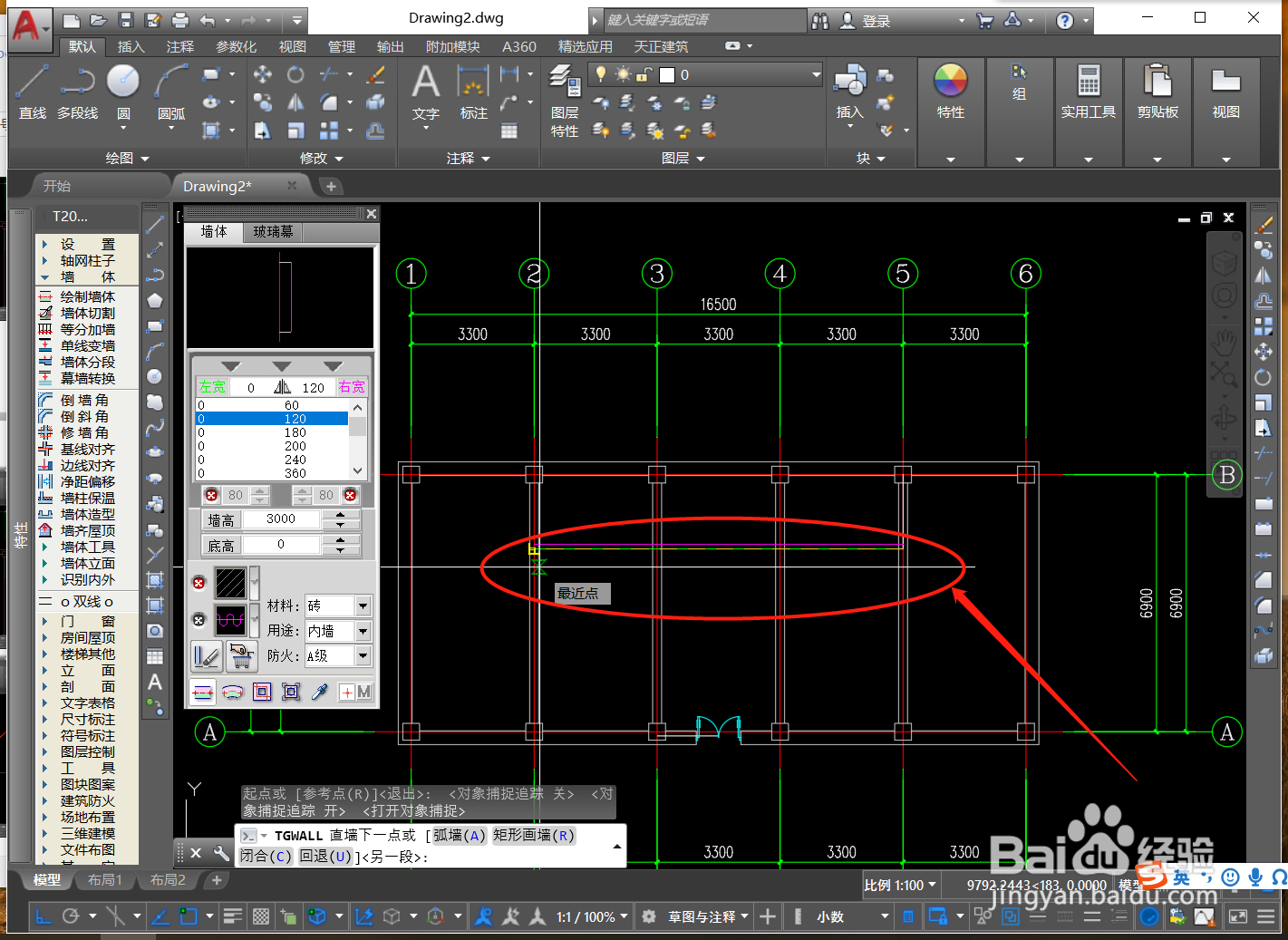Select the Circle (圆) tool

point(123,92)
